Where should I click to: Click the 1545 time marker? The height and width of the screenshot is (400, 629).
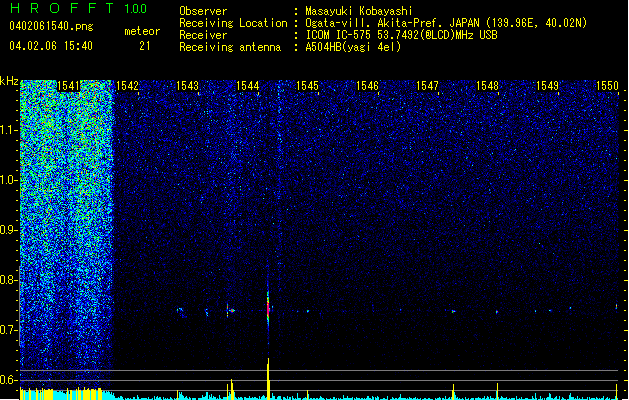click(307, 86)
